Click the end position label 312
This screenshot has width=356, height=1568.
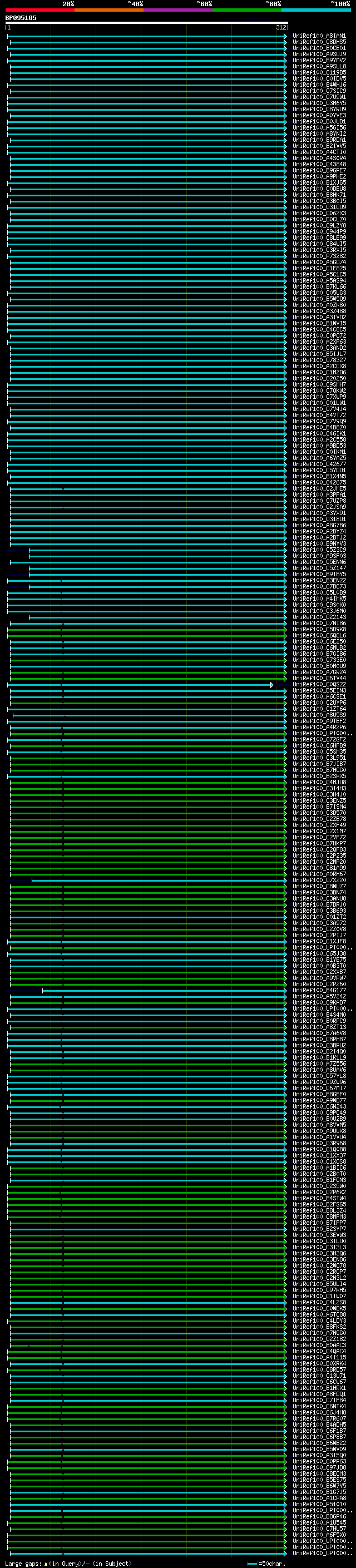(x=280, y=27)
